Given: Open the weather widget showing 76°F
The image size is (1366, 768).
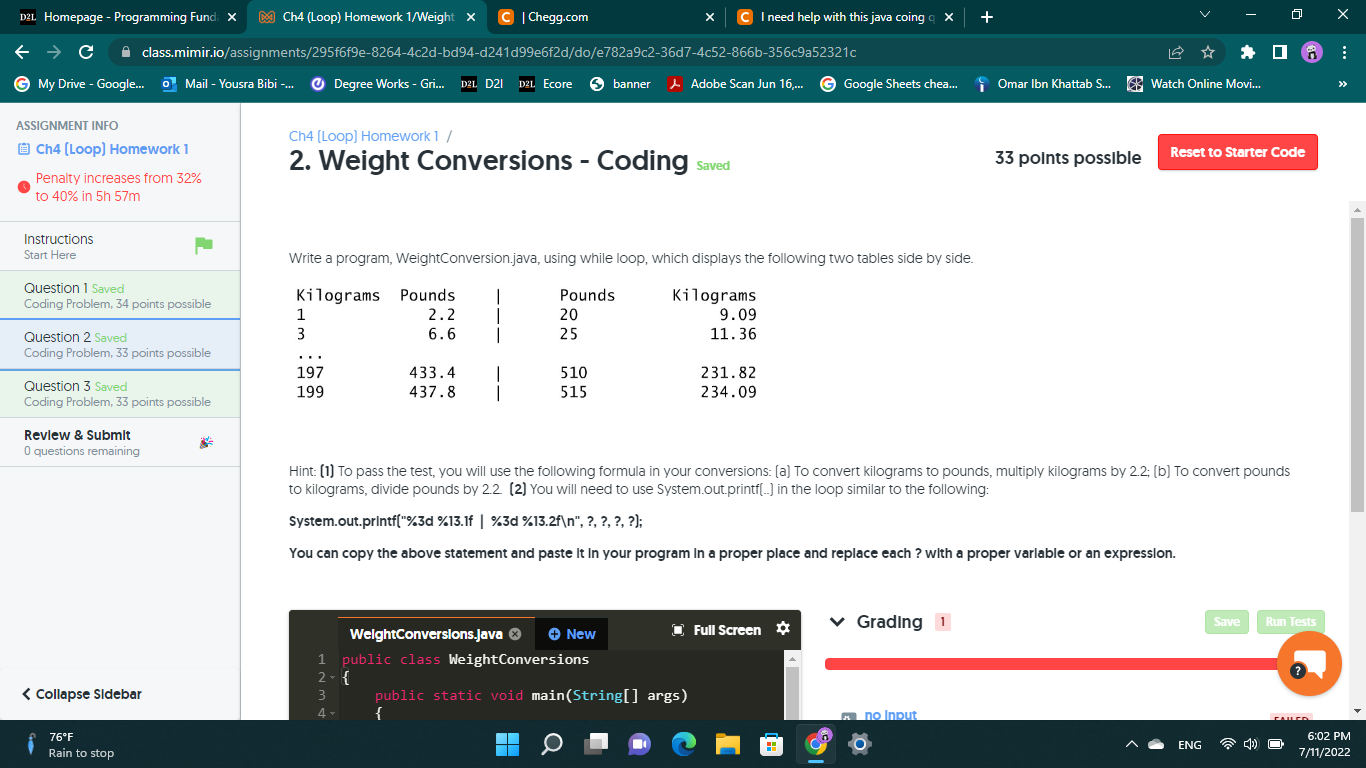Looking at the screenshot, I should pyautogui.click(x=70, y=744).
